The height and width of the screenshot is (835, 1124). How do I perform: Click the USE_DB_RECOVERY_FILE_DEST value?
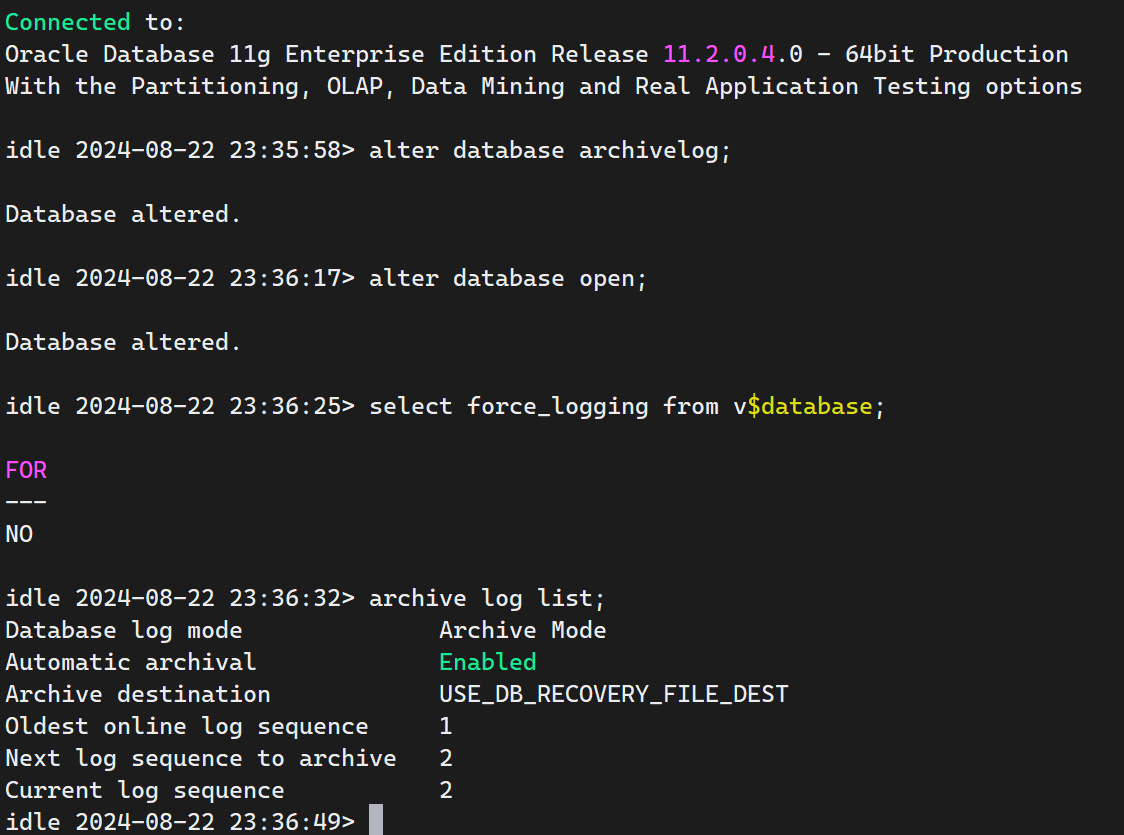(613, 694)
